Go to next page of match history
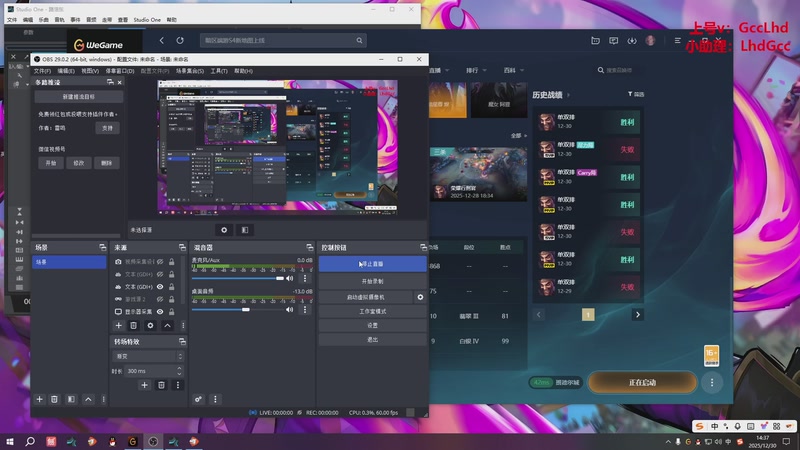Screen dimensions: 800x450 637,315
